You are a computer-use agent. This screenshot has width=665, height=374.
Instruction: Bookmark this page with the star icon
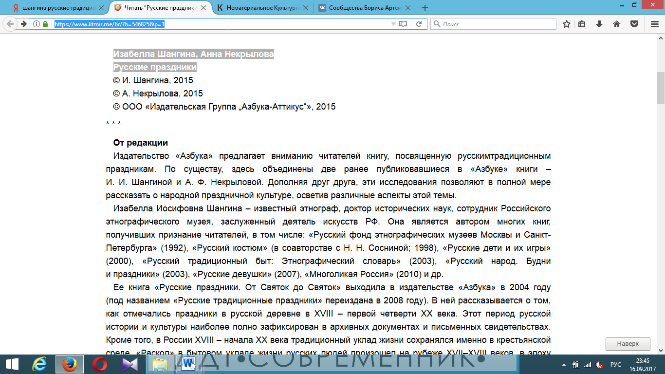pyautogui.click(x=566, y=24)
